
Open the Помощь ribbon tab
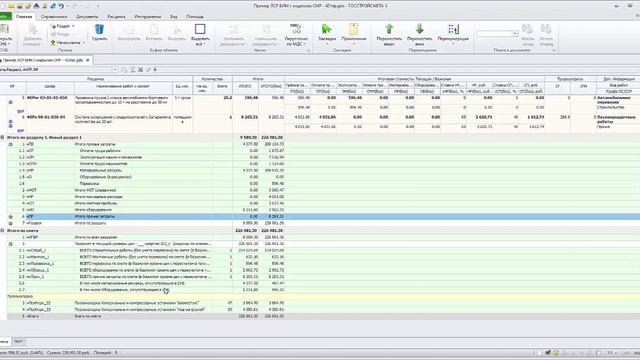195,17
